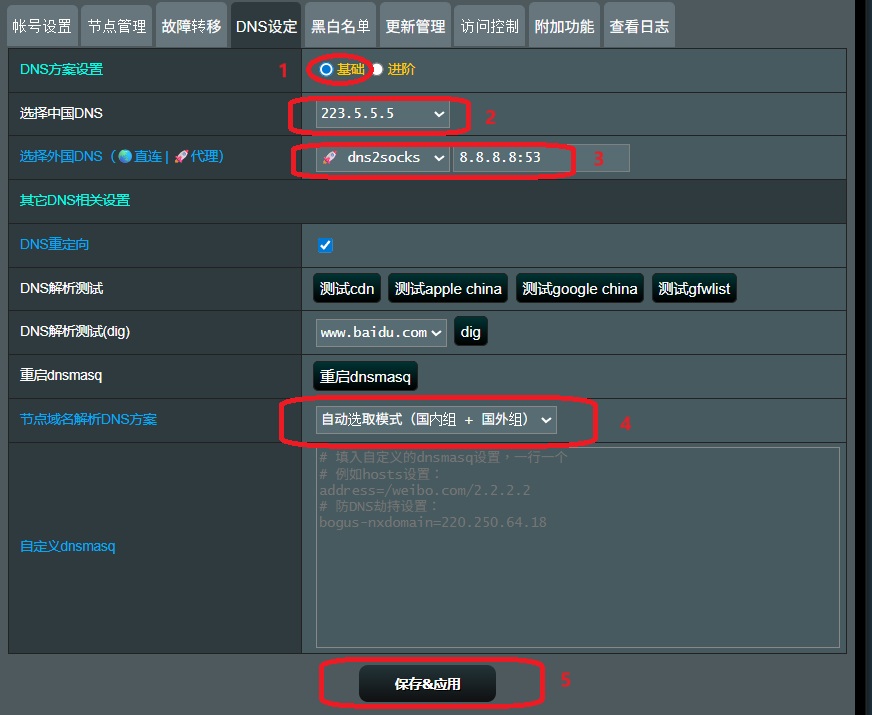Screen dimensions: 872x715
Task: Click the 测试cdn button
Action: point(347,289)
